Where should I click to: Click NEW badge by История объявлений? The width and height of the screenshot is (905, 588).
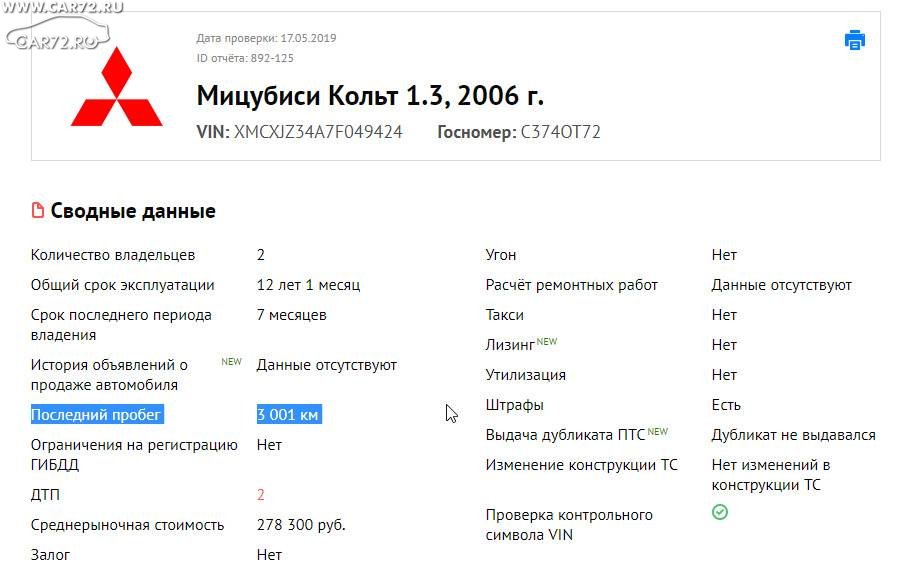point(231,361)
